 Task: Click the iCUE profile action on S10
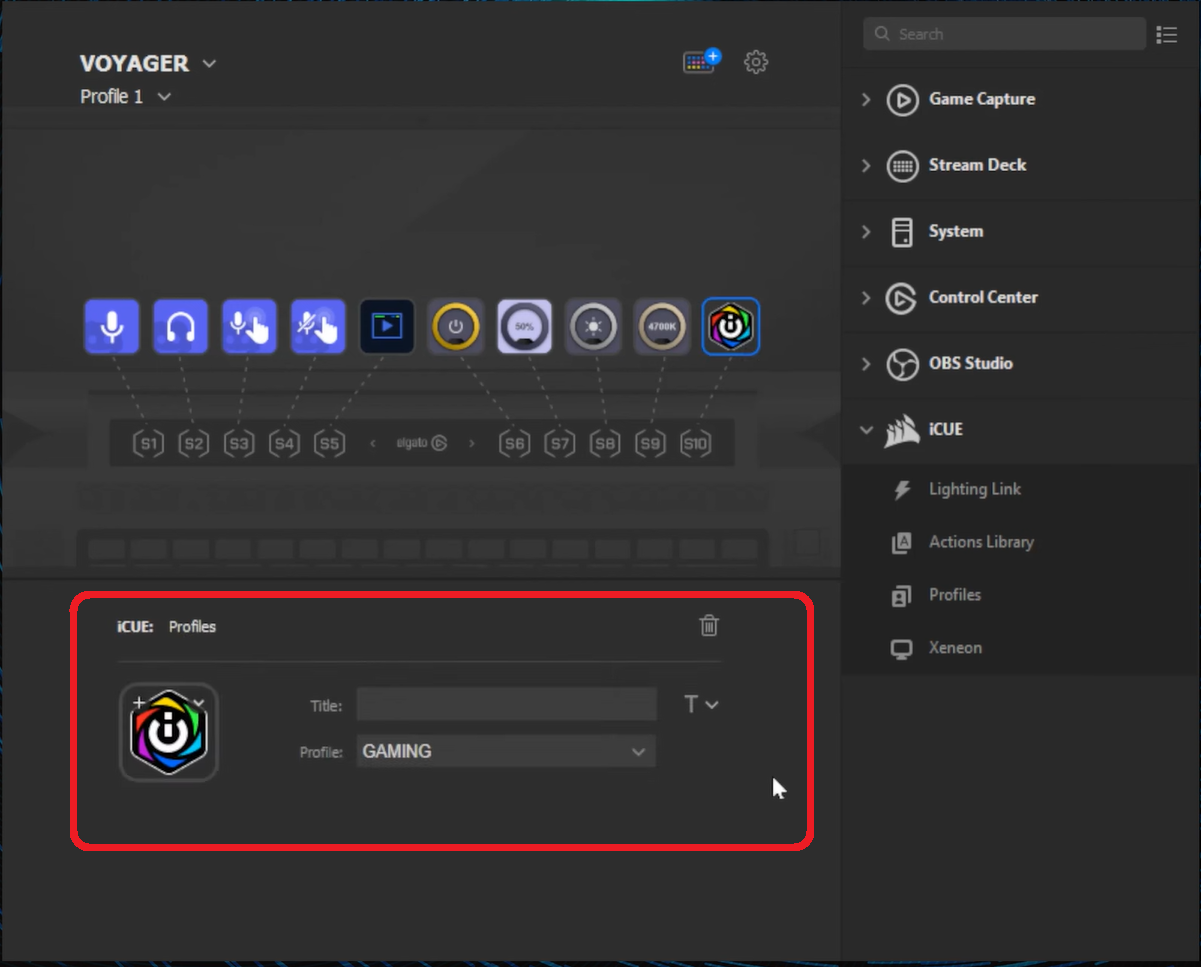click(x=730, y=326)
